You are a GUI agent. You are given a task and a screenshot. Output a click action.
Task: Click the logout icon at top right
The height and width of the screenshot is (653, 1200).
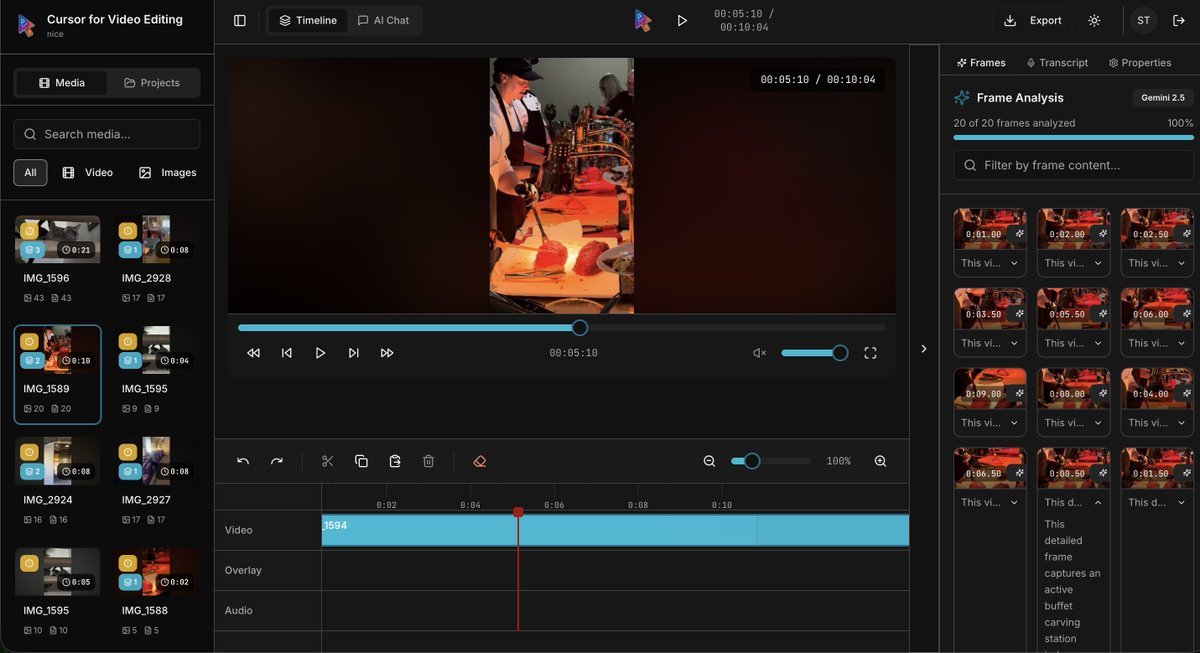point(1179,20)
